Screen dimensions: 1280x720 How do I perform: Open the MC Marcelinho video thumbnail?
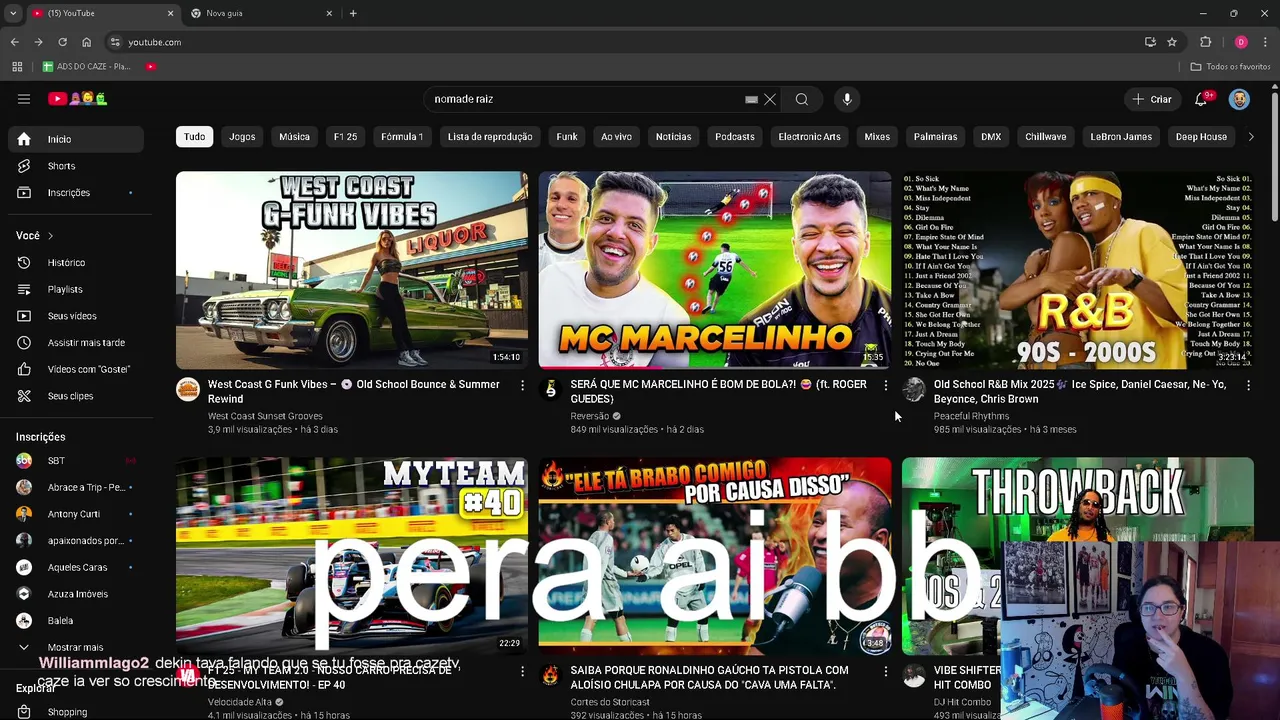coord(715,270)
